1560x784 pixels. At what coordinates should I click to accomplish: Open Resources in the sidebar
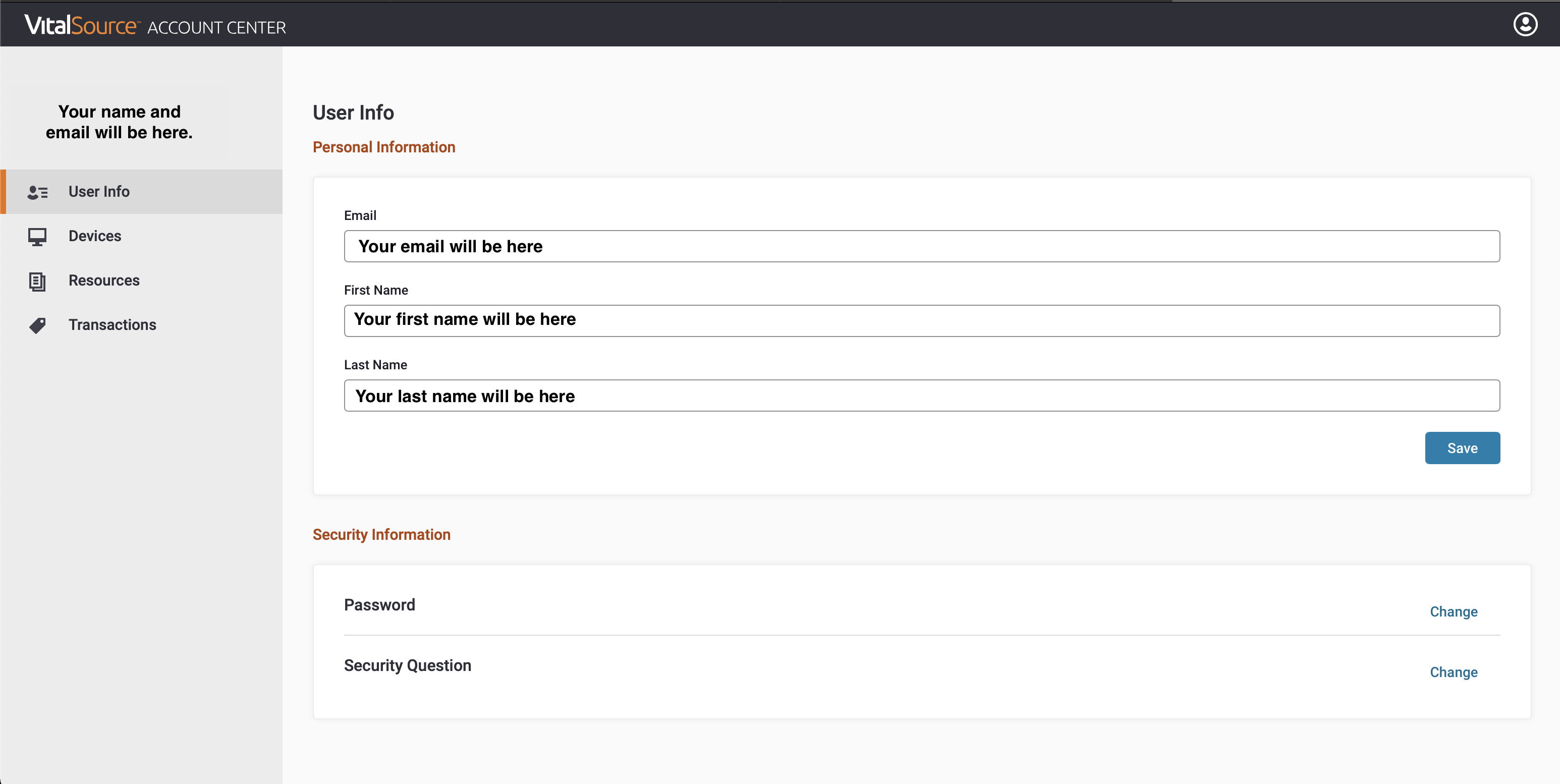click(142, 281)
